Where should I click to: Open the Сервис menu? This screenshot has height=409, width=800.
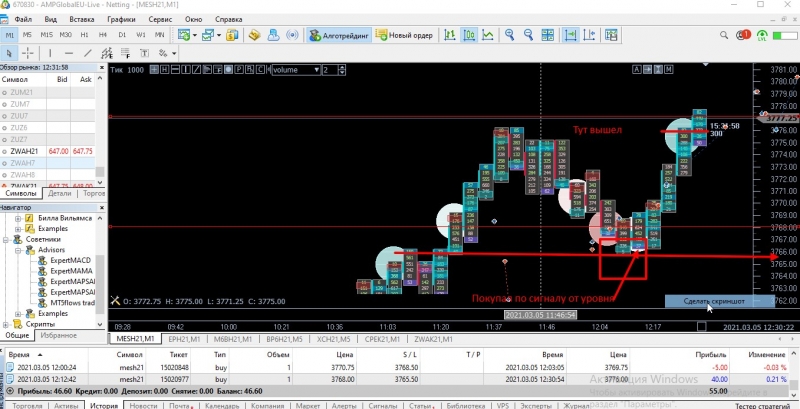[x=160, y=19]
